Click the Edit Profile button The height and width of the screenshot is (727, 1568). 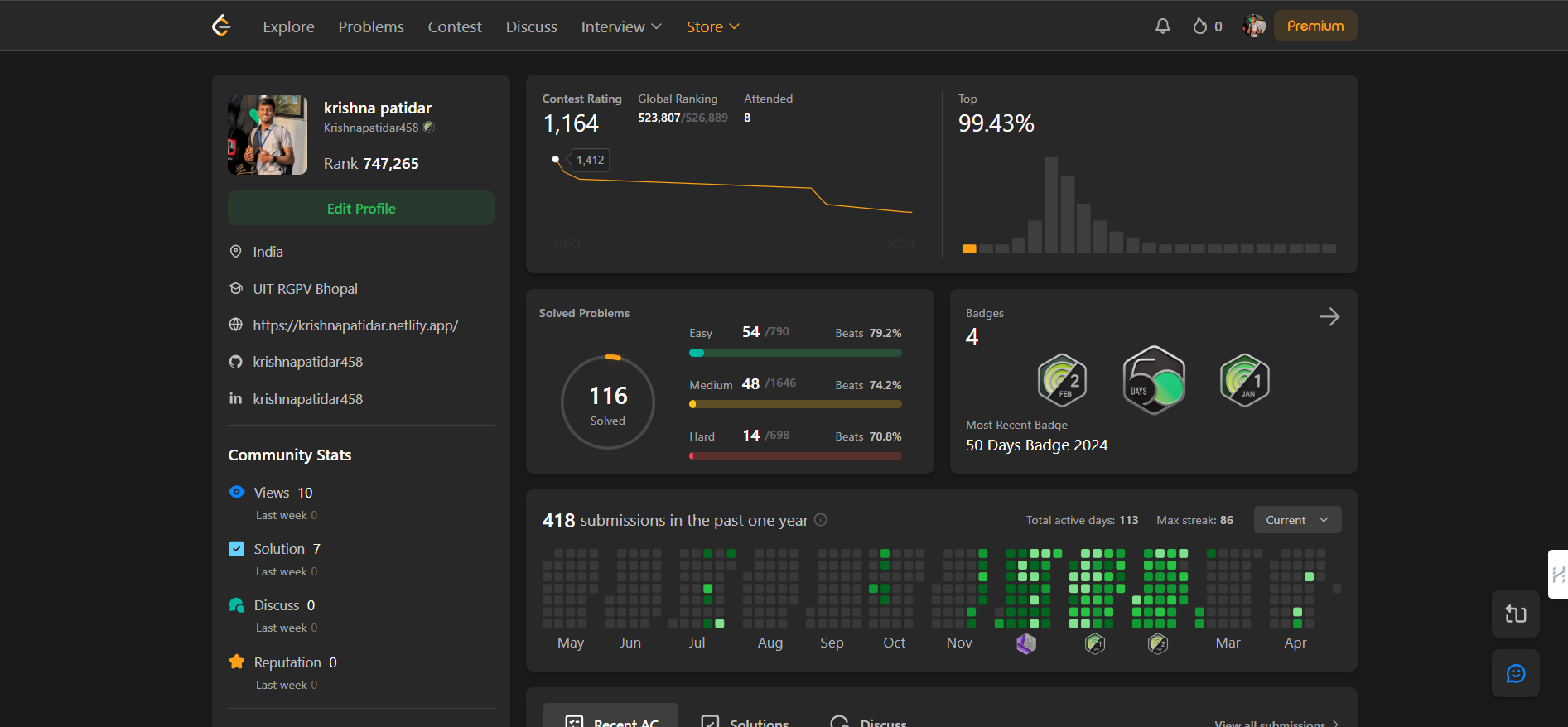tap(361, 208)
